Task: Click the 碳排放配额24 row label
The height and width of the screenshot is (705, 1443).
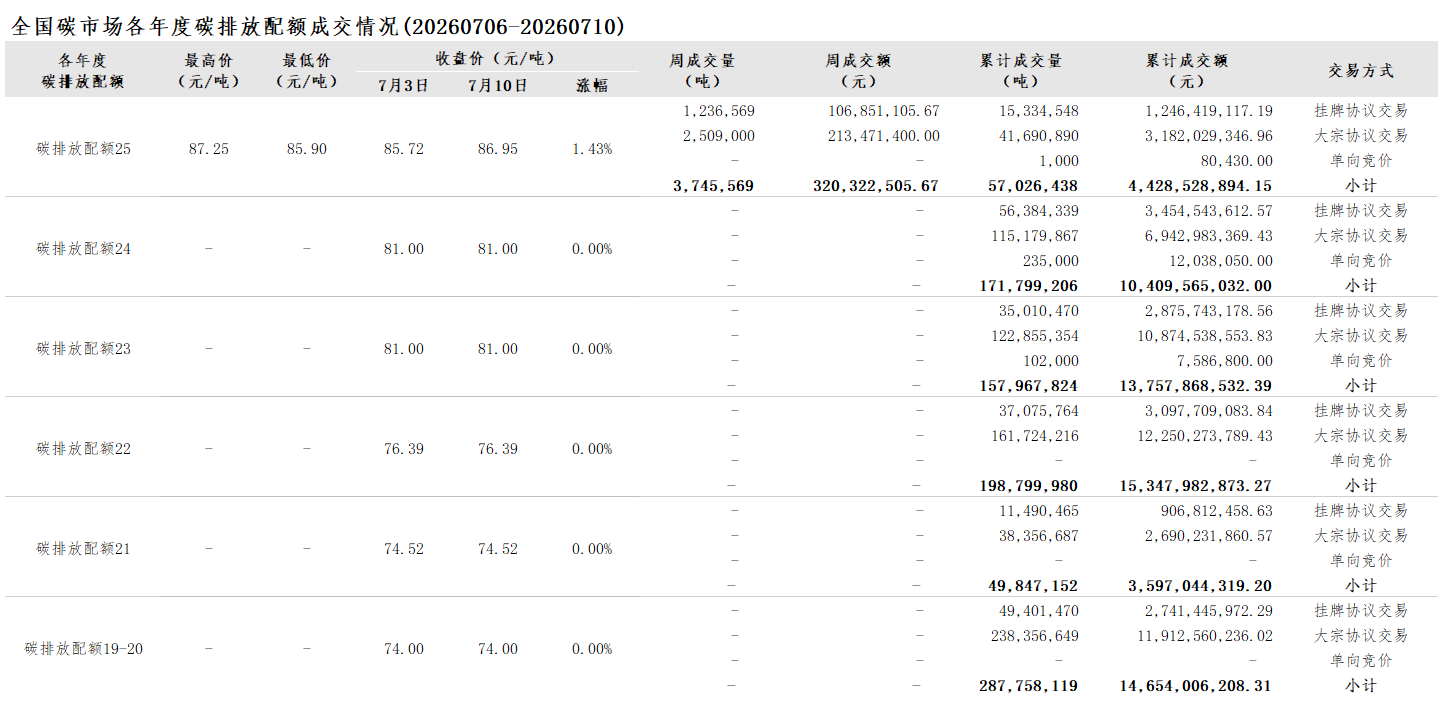Action: coord(84,249)
